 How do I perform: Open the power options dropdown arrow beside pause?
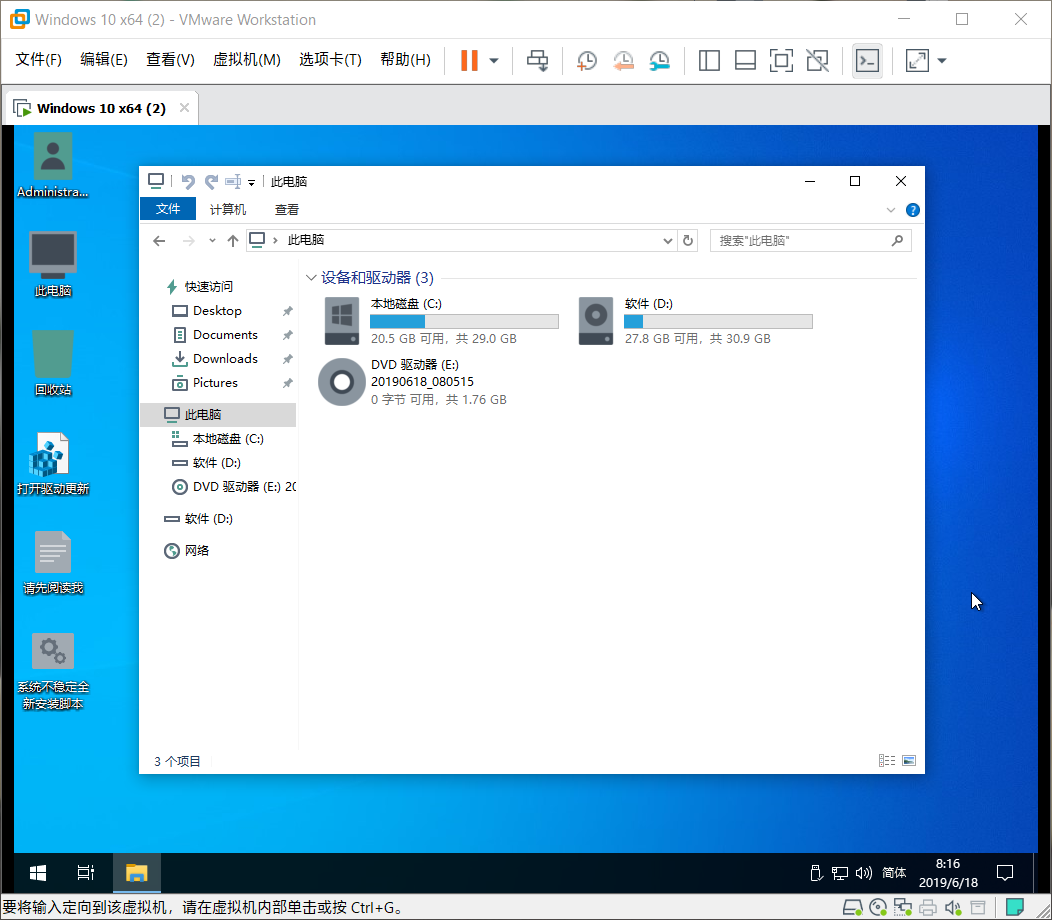point(494,60)
